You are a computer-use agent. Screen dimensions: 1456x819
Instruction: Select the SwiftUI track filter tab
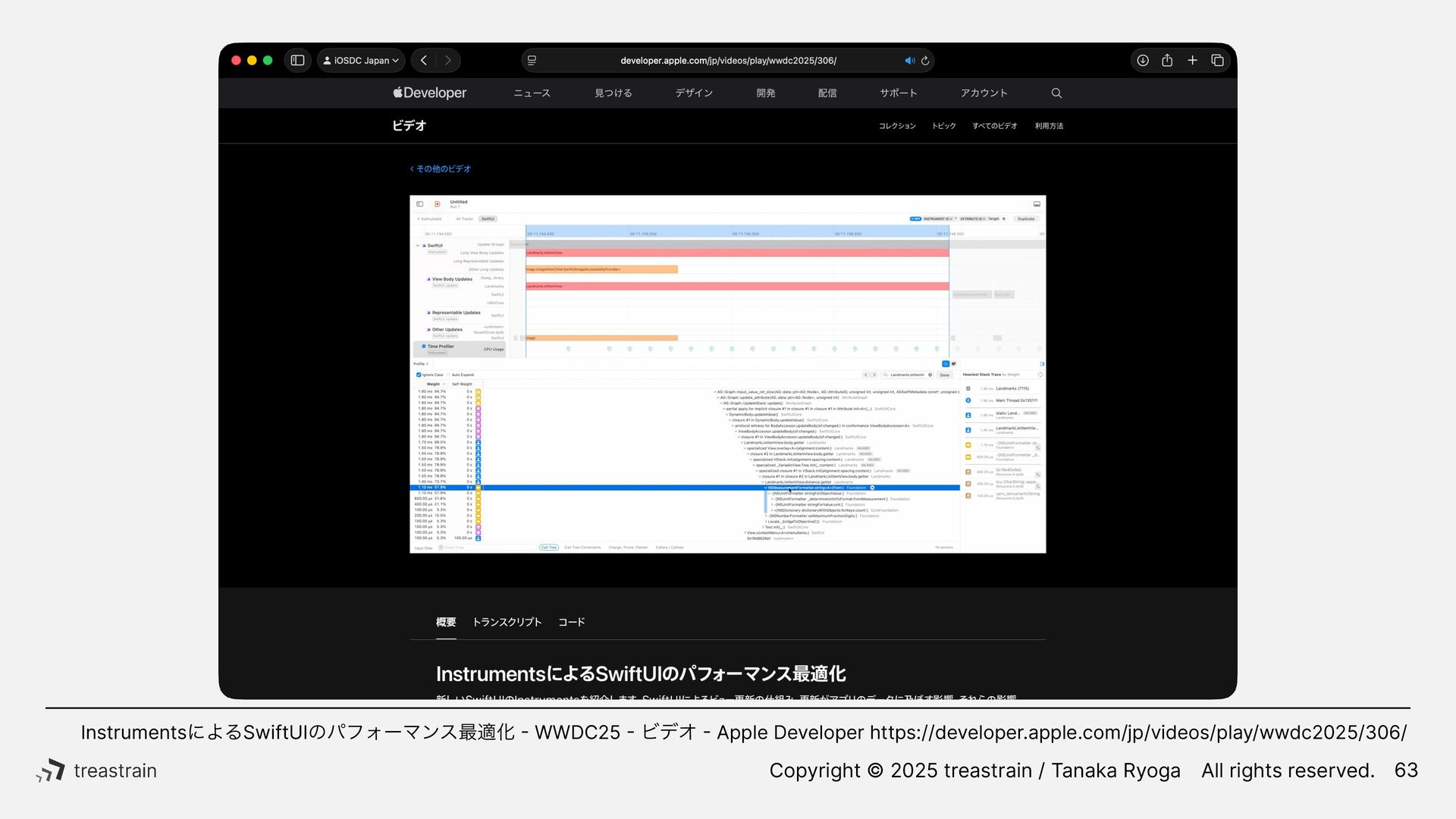pos(488,219)
